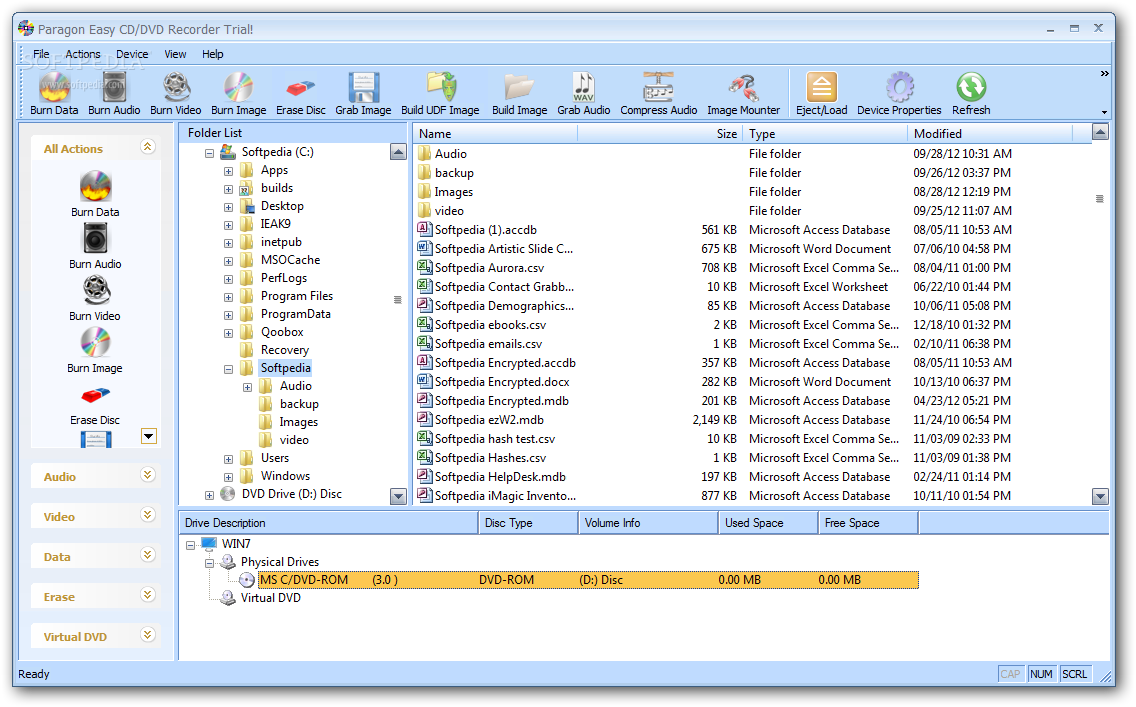
Task: Collapse the All Actions panel
Action: point(148,147)
